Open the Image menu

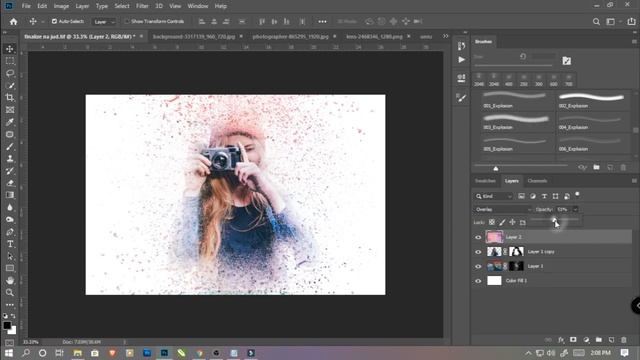pyautogui.click(x=61, y=6)
